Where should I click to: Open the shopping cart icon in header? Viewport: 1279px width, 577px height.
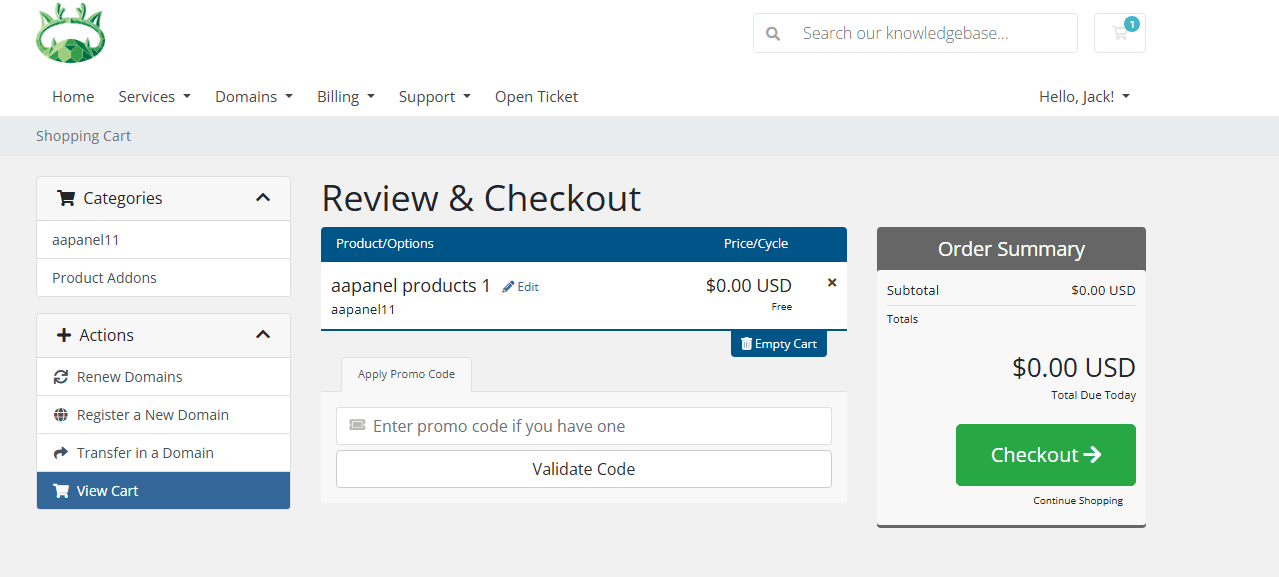click(x=1119, y=33)
